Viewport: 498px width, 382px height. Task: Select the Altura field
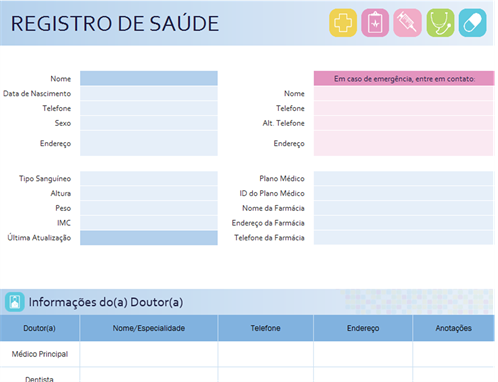point(149,193)
